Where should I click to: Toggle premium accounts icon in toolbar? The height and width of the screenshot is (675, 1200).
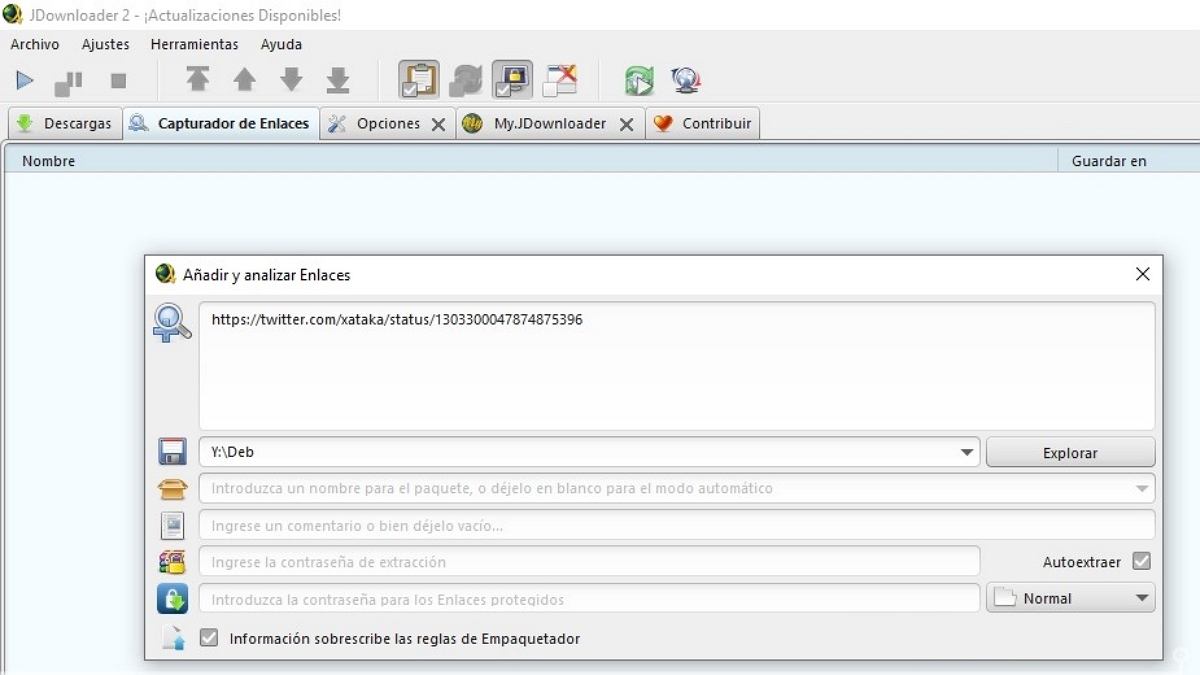coord(513,80)
